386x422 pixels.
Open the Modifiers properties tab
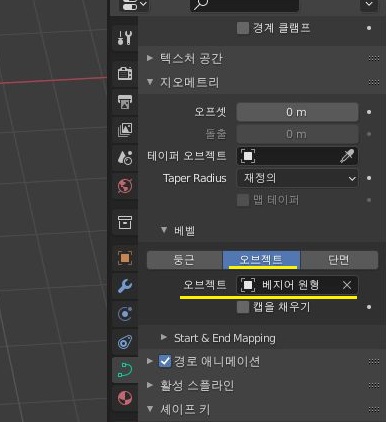[125, 286]
